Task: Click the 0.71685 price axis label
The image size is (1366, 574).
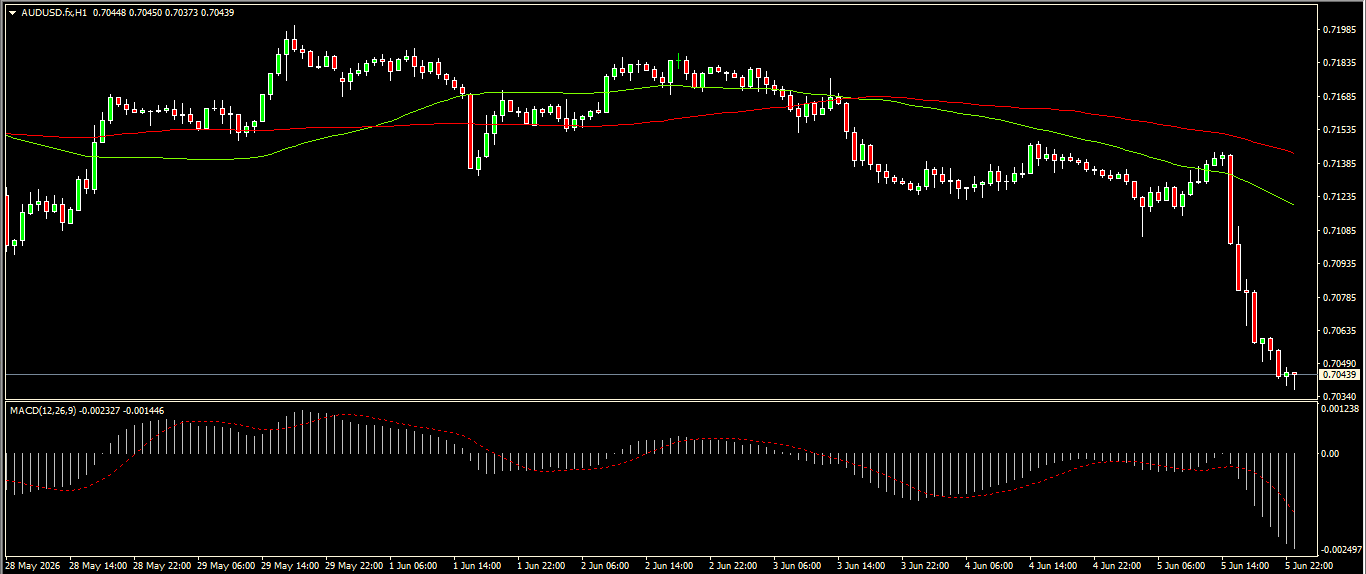Action: (1338, 97)
